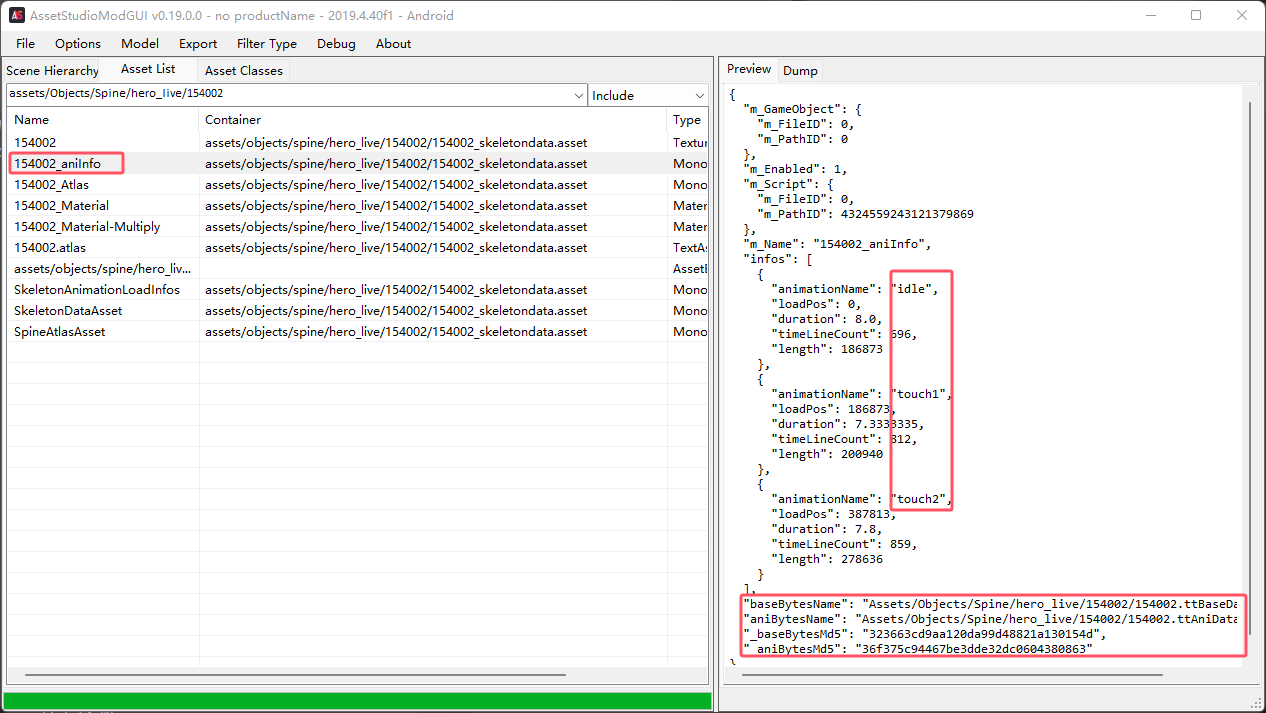Click the green loading progress bar
1266x713 pixels.
[x=357, y=701]
